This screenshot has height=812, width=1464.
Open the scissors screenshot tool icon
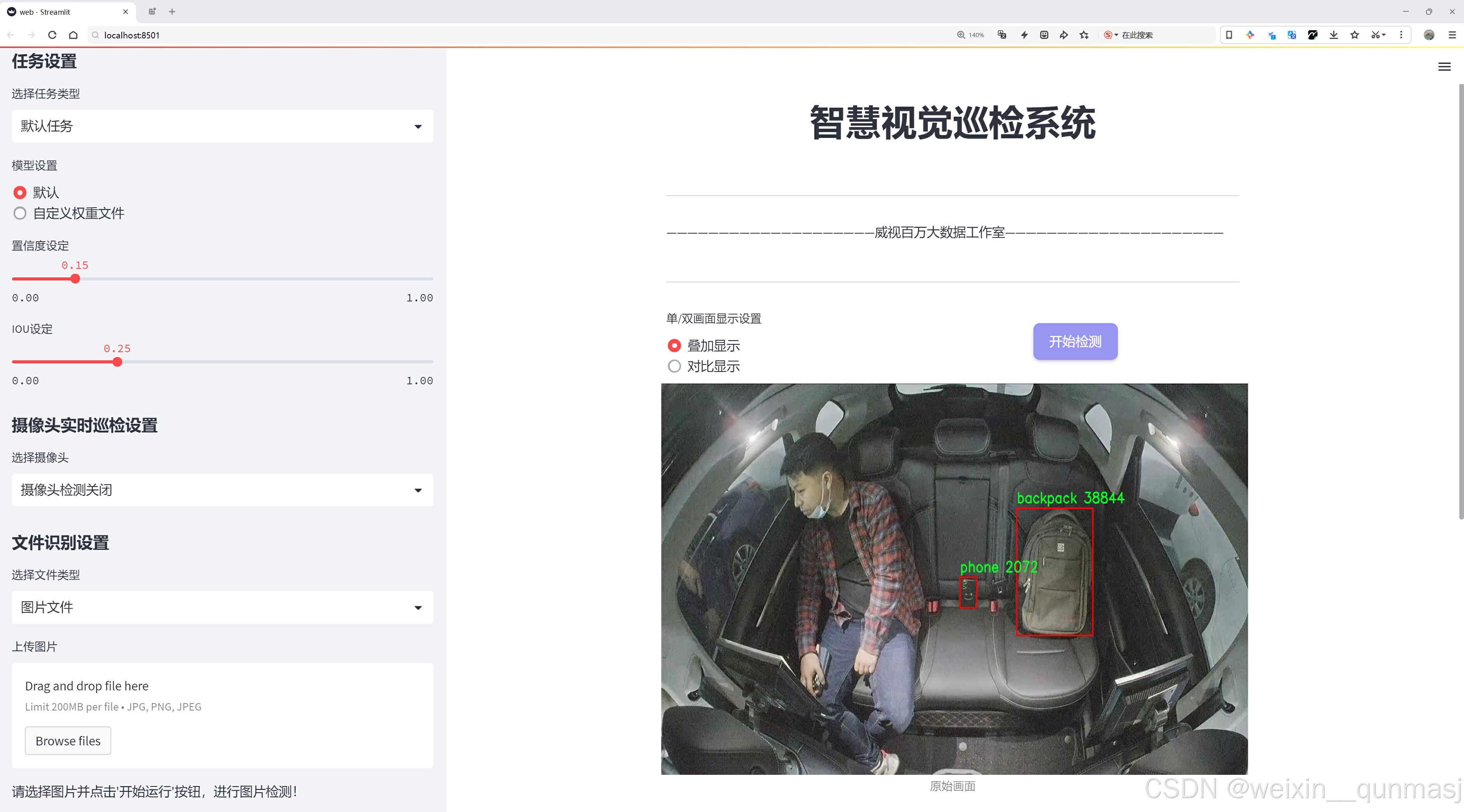tap(1375, 35)
